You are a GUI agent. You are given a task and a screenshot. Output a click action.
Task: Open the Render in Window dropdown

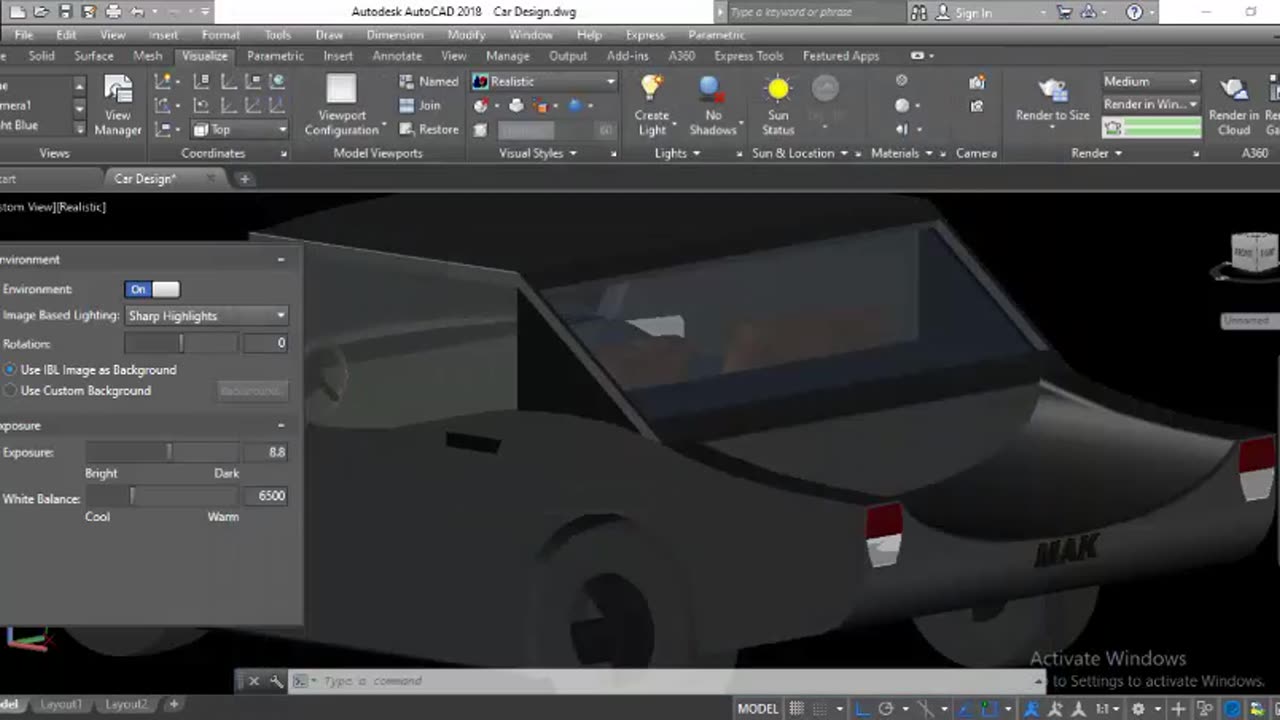point(1151,104)
